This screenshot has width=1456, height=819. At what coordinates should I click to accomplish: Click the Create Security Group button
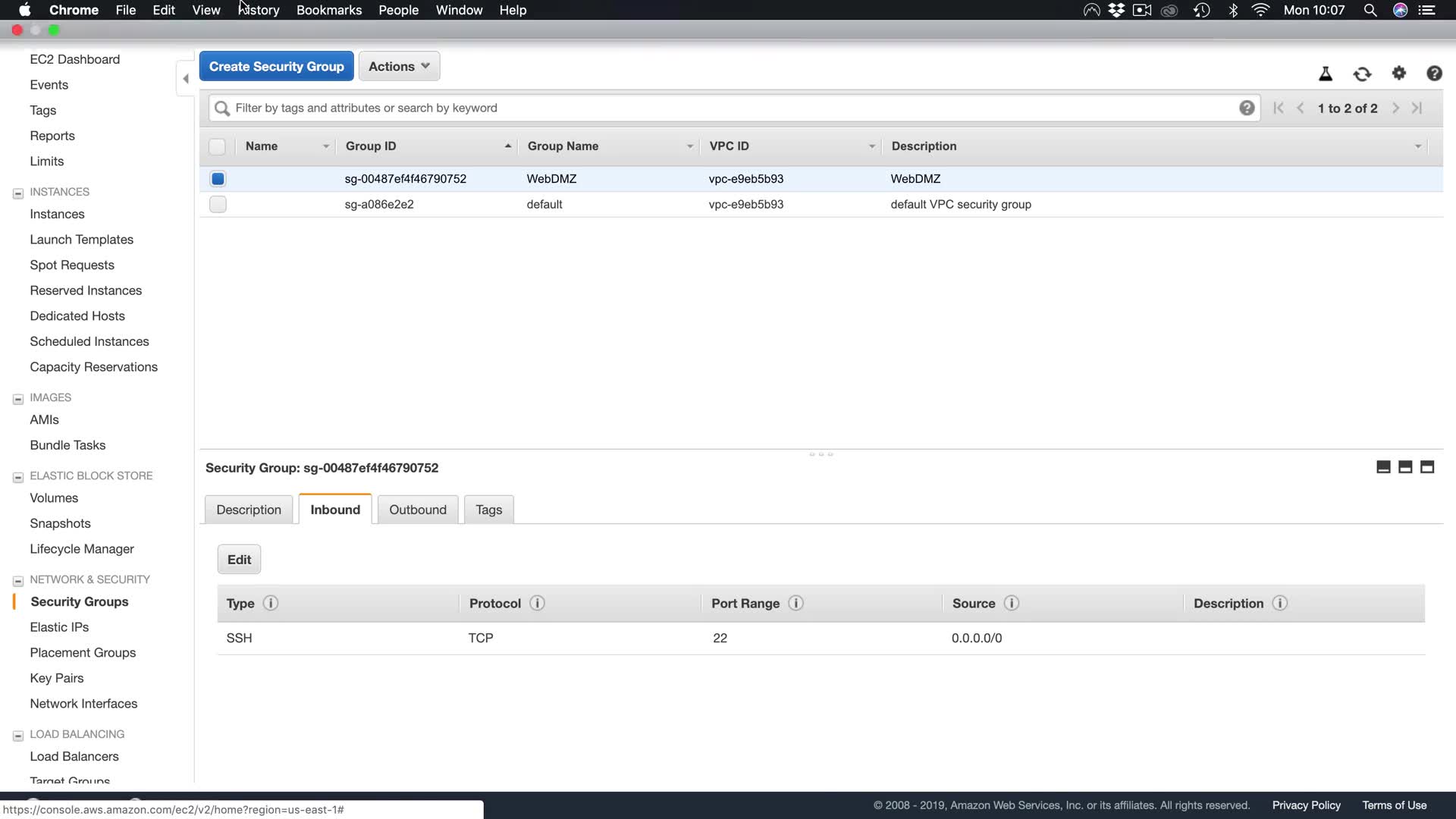tap(276, 66)
